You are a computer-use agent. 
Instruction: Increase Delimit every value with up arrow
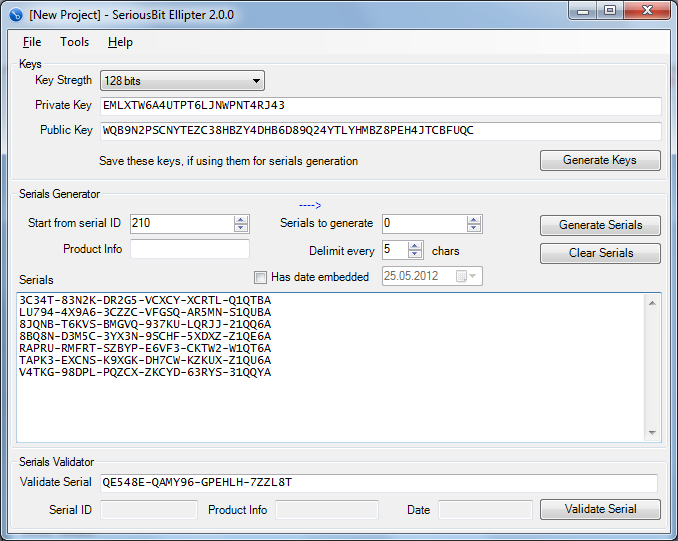point(415,246)
